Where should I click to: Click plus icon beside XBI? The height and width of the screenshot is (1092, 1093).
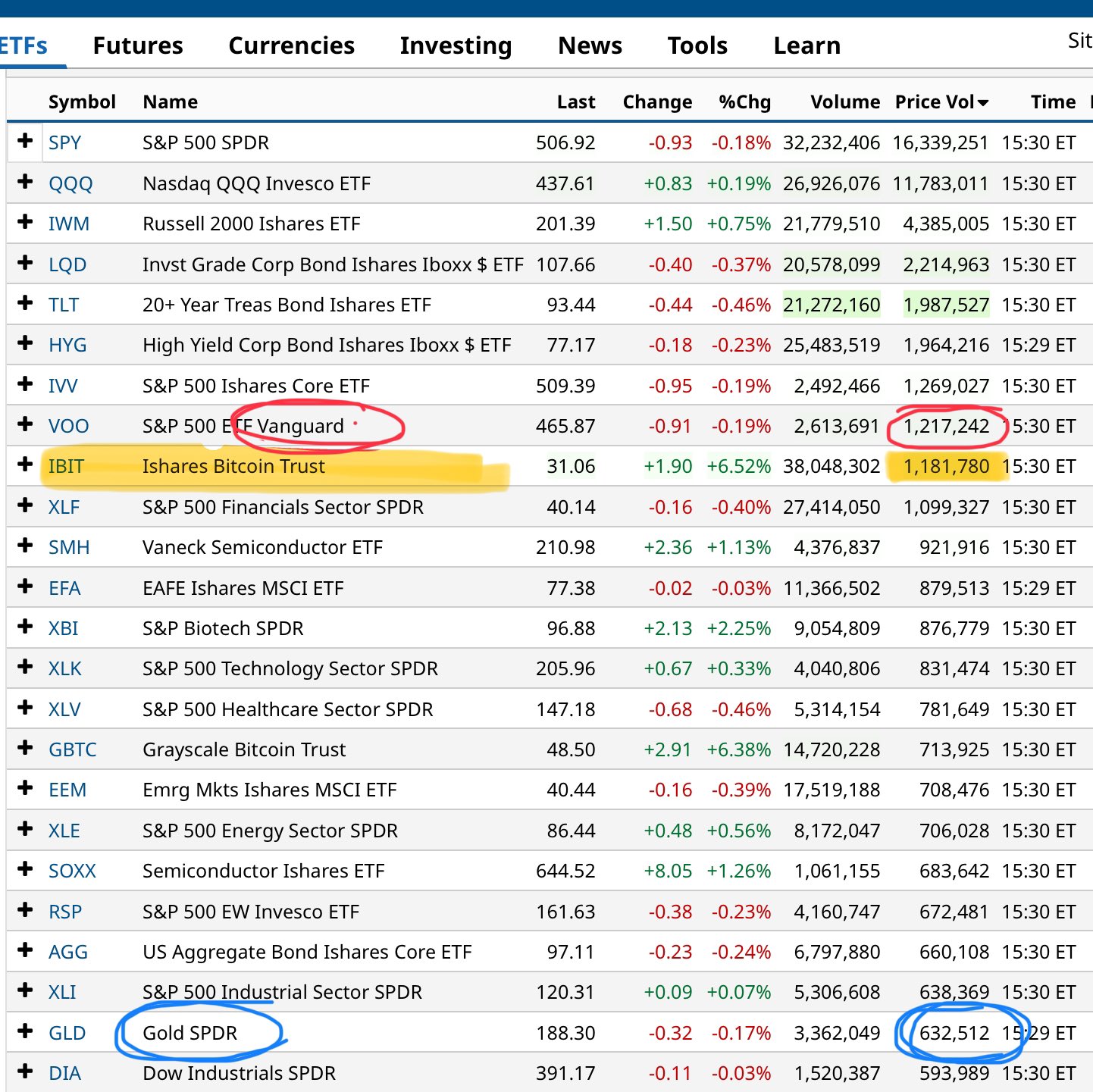(25, 627)
